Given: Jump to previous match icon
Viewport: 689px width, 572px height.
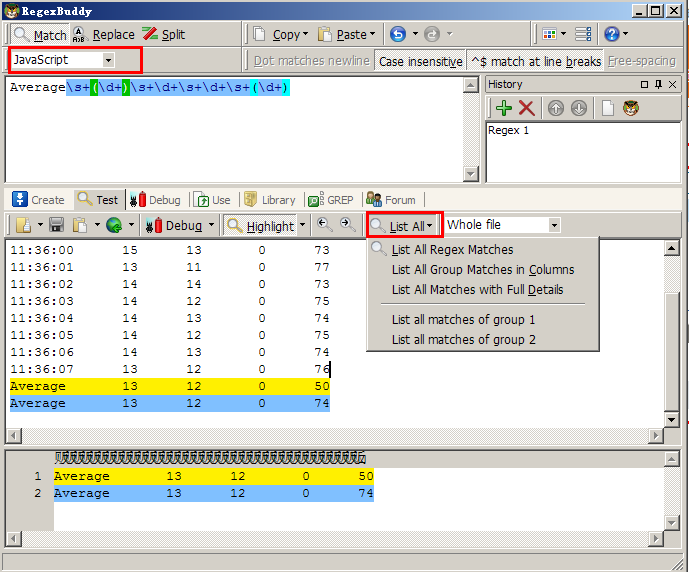Looking at the screenshot, I should coord(324,224).
